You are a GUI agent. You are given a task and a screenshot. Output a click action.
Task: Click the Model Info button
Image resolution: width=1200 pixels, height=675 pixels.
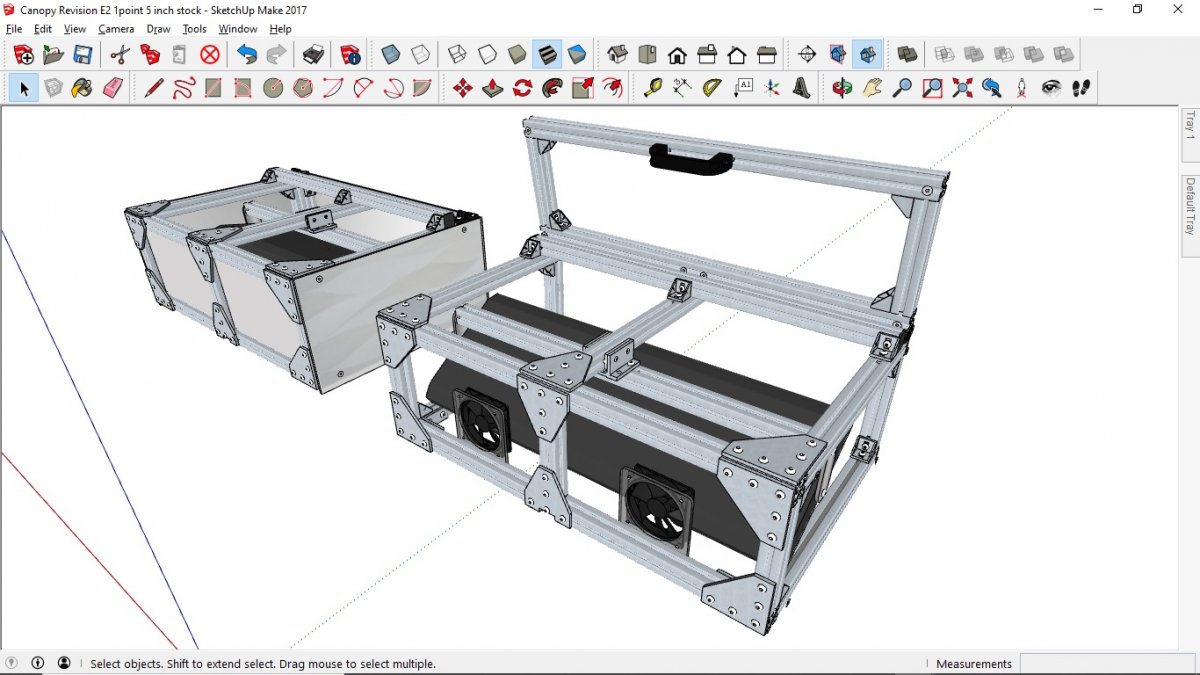pyautogui.click(x=350, y=54)
